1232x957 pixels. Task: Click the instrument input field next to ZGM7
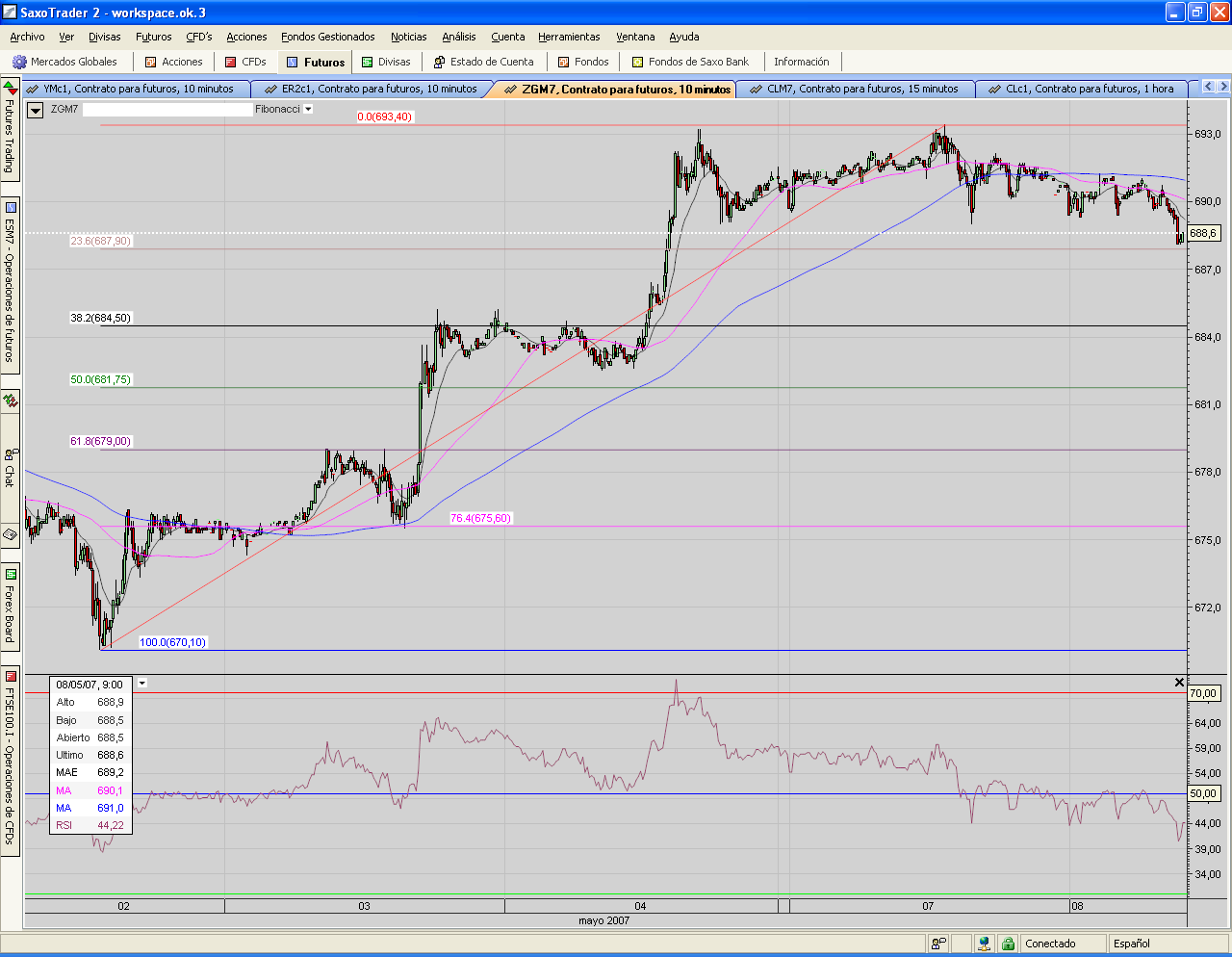tap(167, 110)
